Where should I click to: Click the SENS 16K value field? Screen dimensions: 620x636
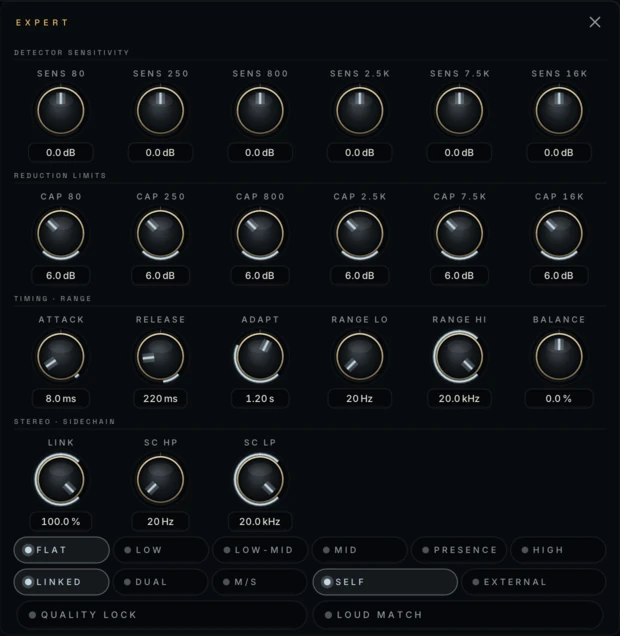coord(559,153)
